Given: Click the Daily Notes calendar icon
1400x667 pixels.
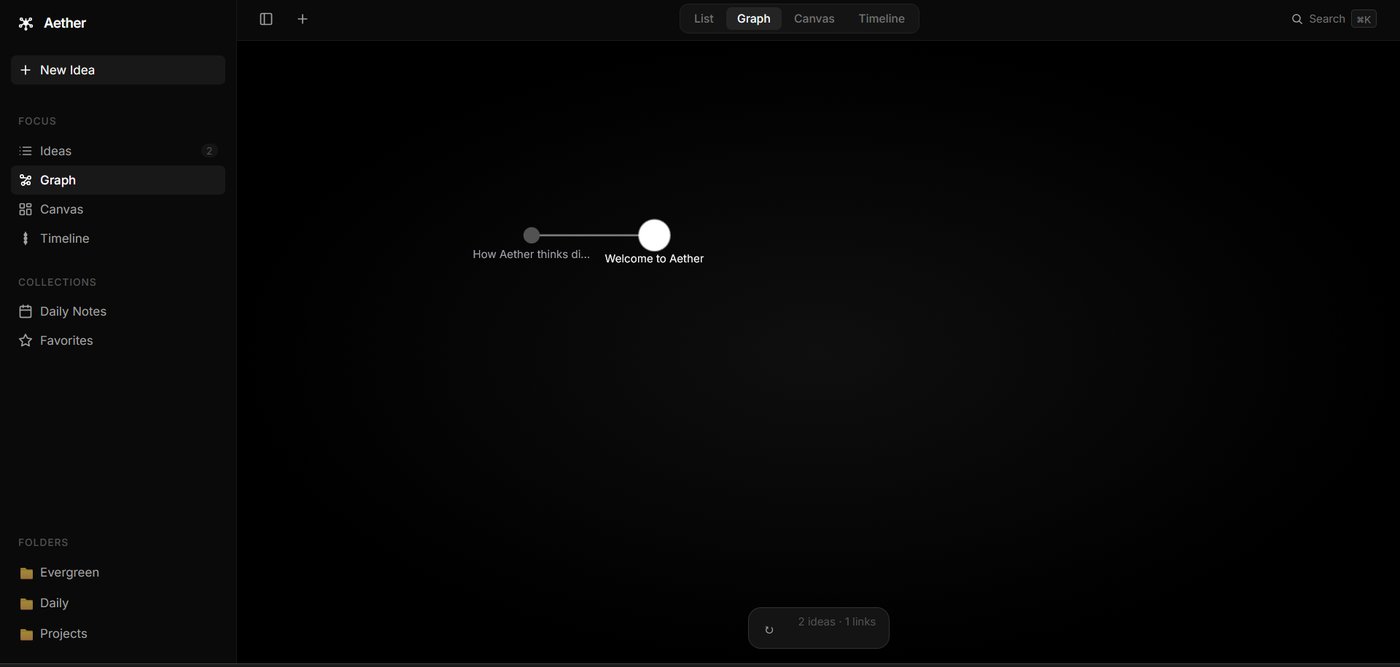Looking at the screenshot, I should (26, 312).
